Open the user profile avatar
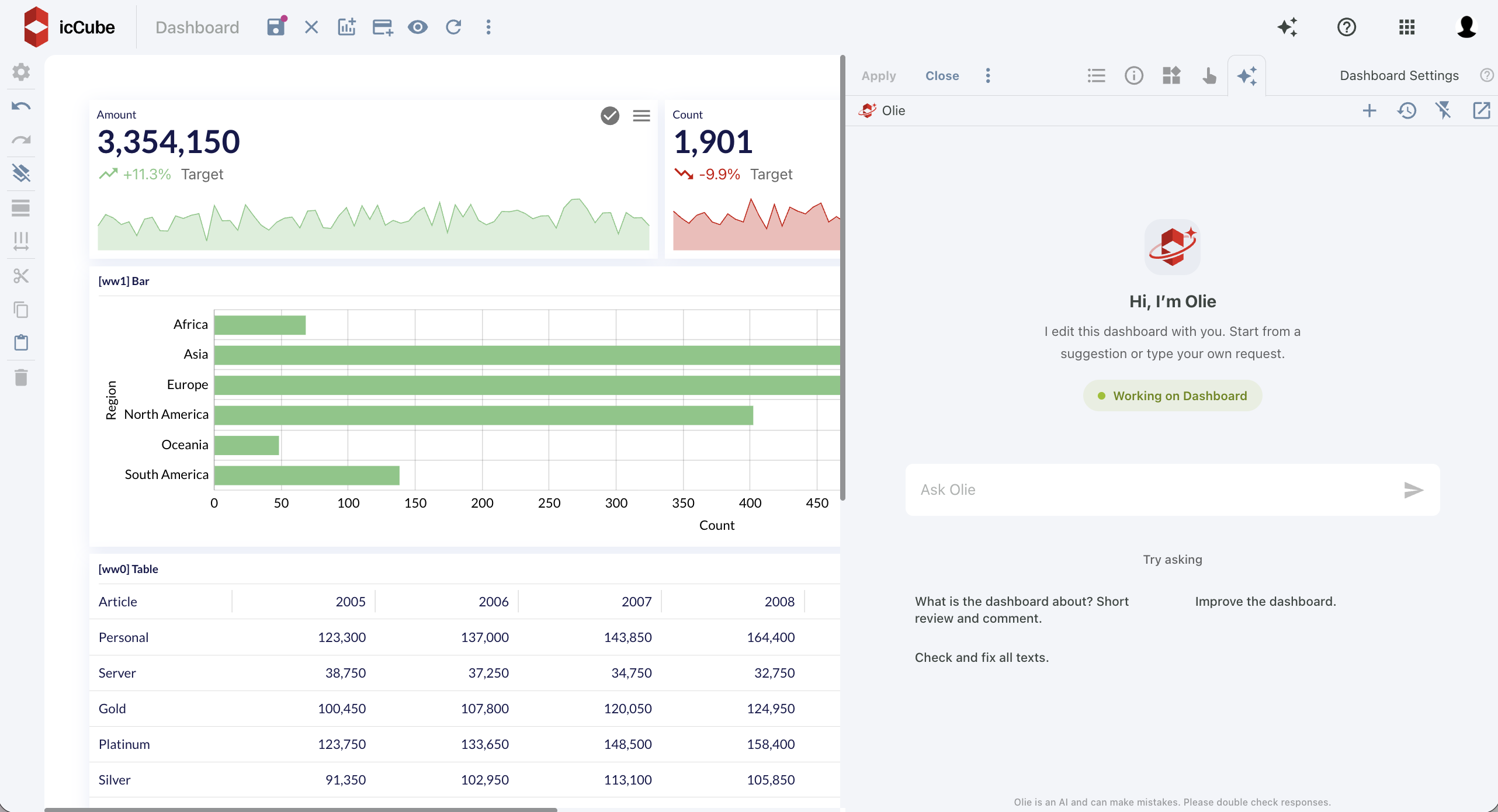Image resolution: width=1498 pixels, height=812 pixels. [x=1466, y=27]
